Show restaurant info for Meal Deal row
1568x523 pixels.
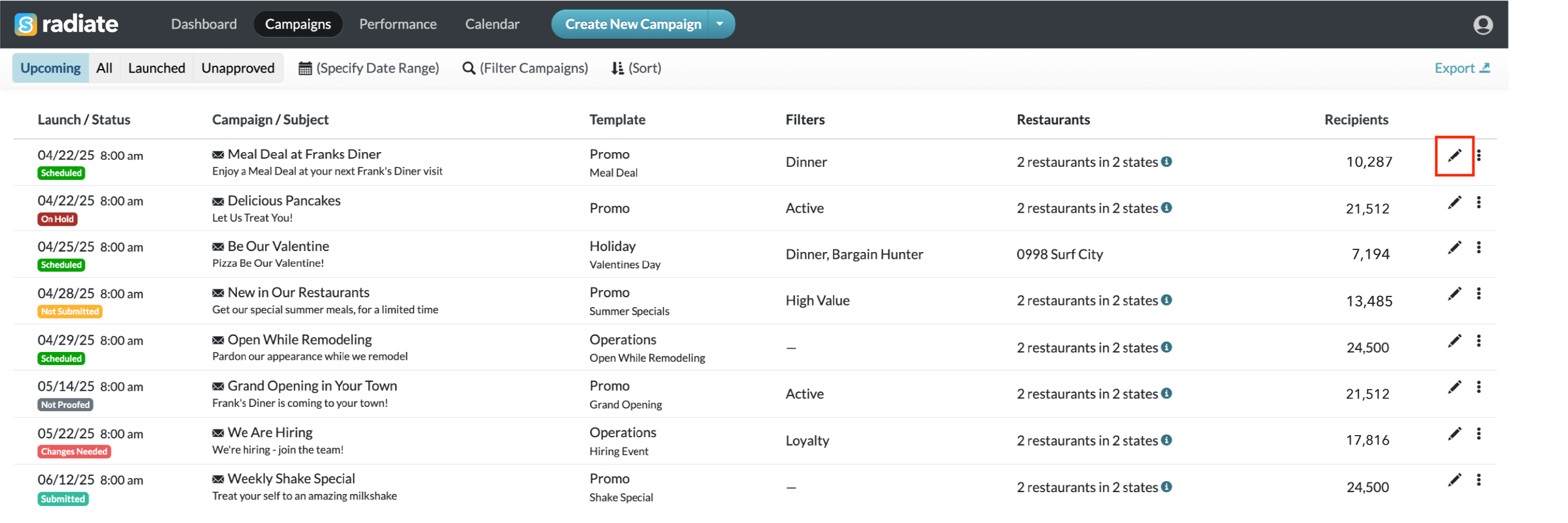click(1166, 162)
